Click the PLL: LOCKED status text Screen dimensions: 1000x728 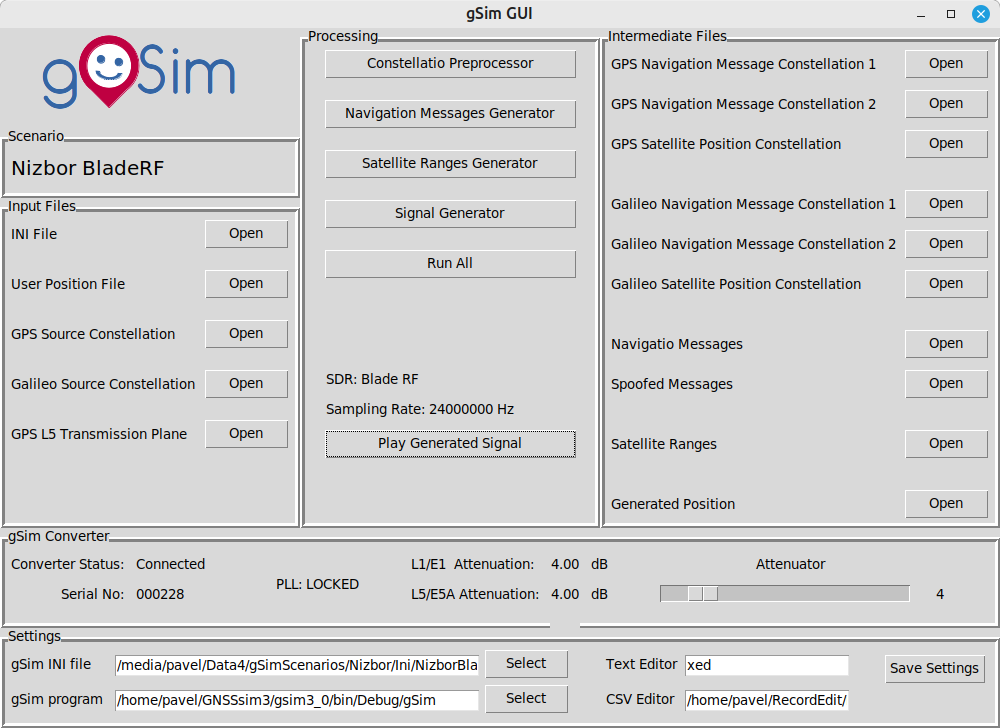pyautogui.click(x=318, y=585)
